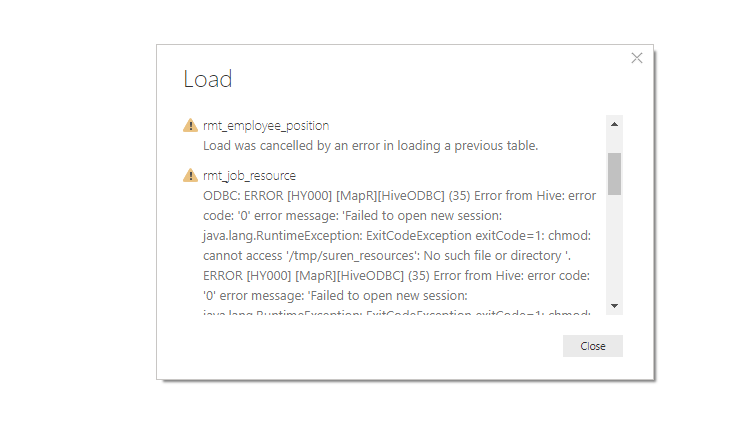731x445 pixels.
Task: Click the X icon to dismiss Load dialog
Action: pyautogui.click(x=637, y=58)
